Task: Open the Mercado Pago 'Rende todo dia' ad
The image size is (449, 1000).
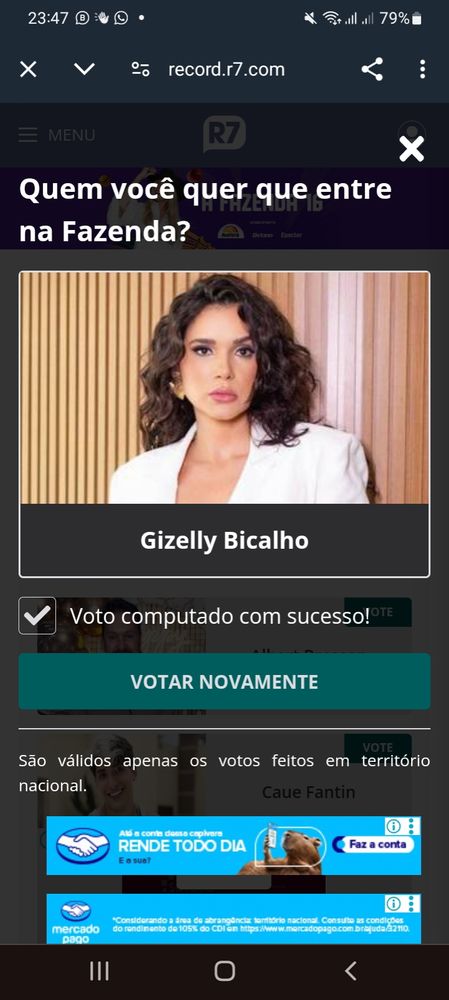Action: pyautogui.click(x=233, y=846)
